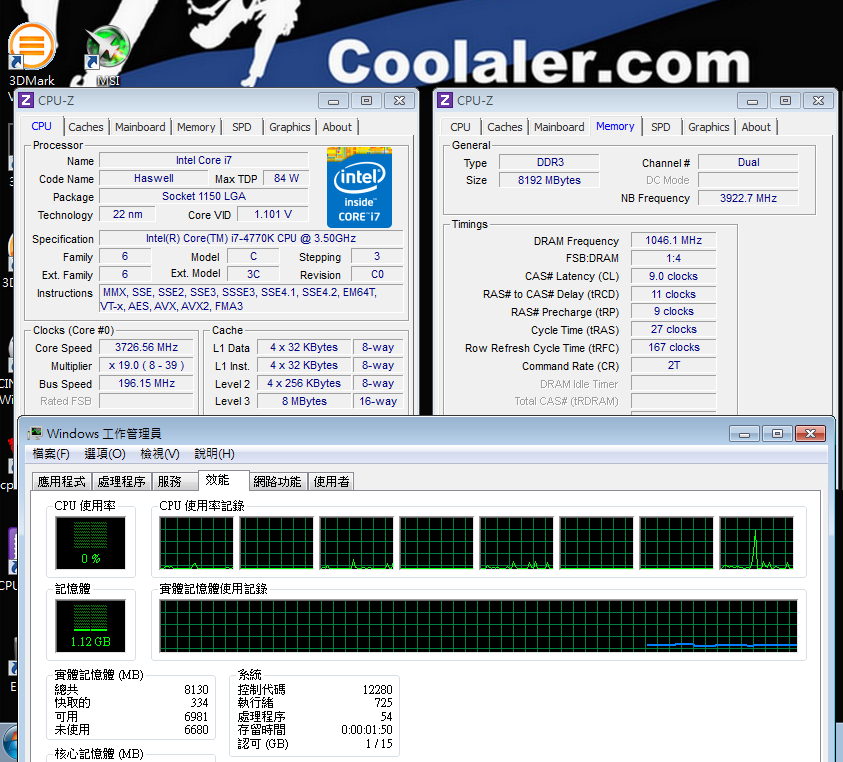
Task: Click the Max TDP value 84 W
Action: pyautogui.click(x=286, y=179)
